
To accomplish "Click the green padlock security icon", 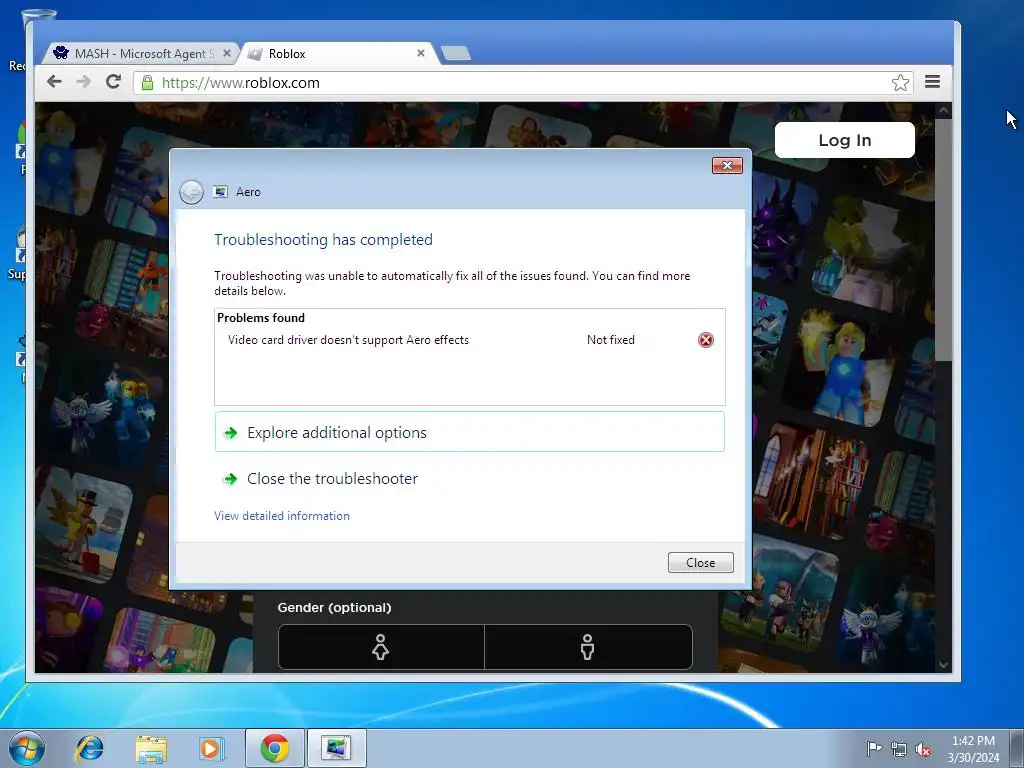I will 148,83.
